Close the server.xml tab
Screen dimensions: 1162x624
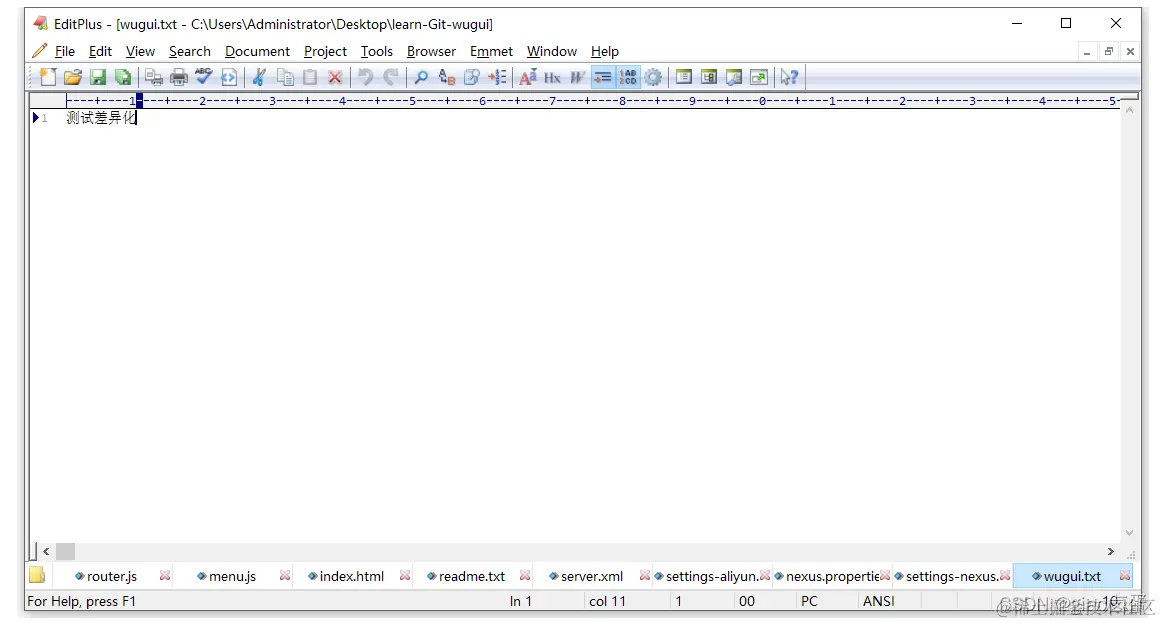(x=645, y=576)
